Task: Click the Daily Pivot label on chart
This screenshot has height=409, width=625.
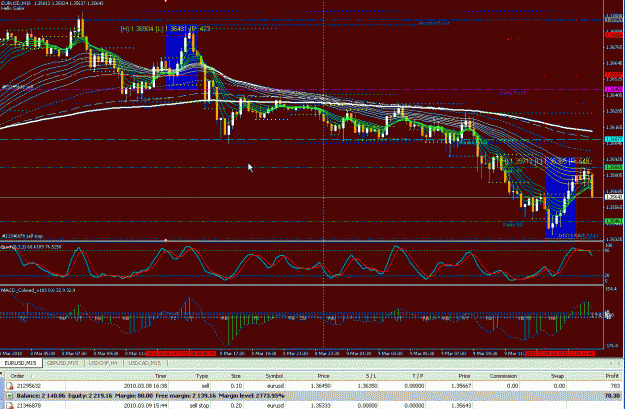Action: pyautogui.click(x=513, y=92)
